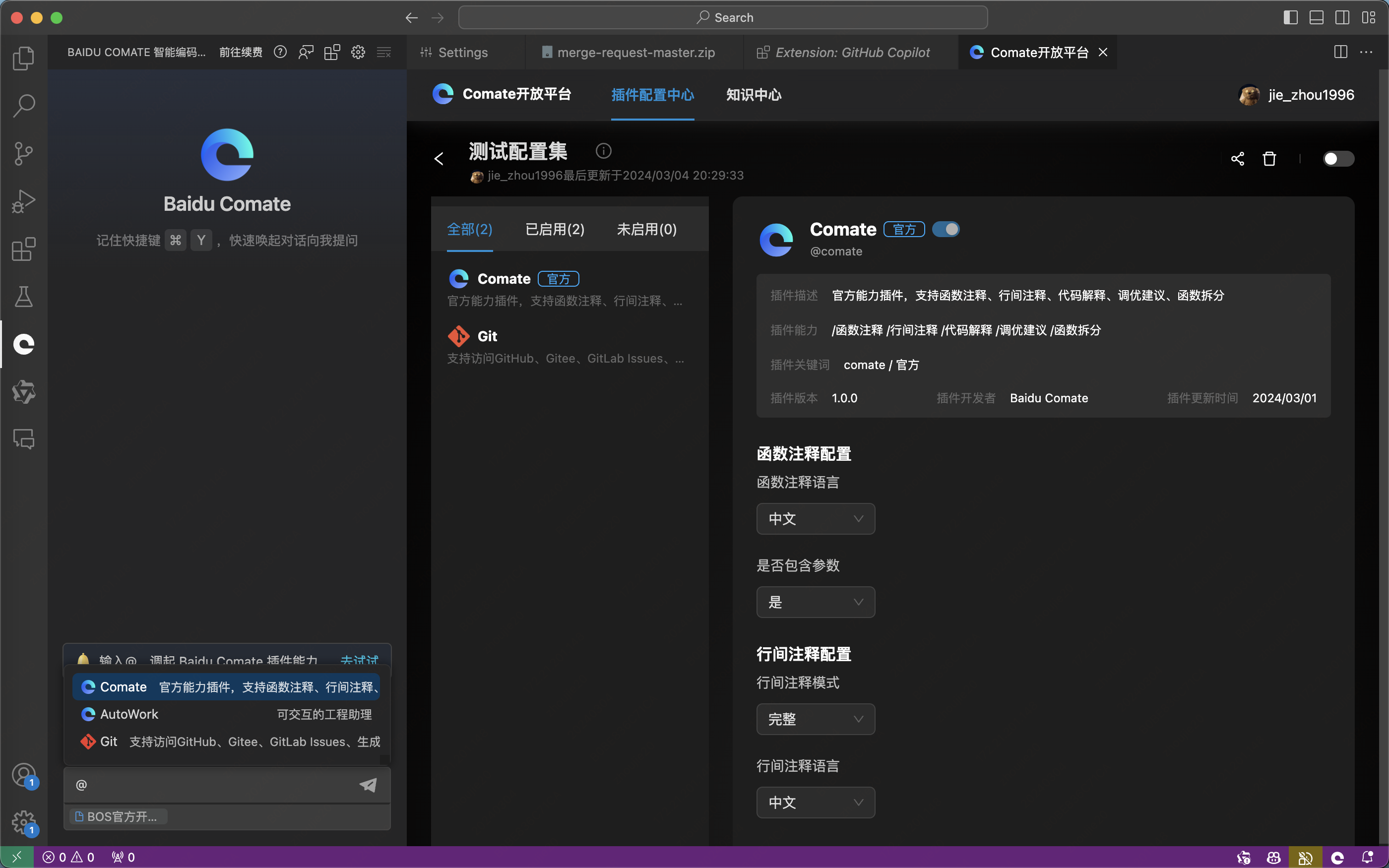Screen dimensions: 1389x868
Task: Click Comate icon in status bar
Action: 1337,857
